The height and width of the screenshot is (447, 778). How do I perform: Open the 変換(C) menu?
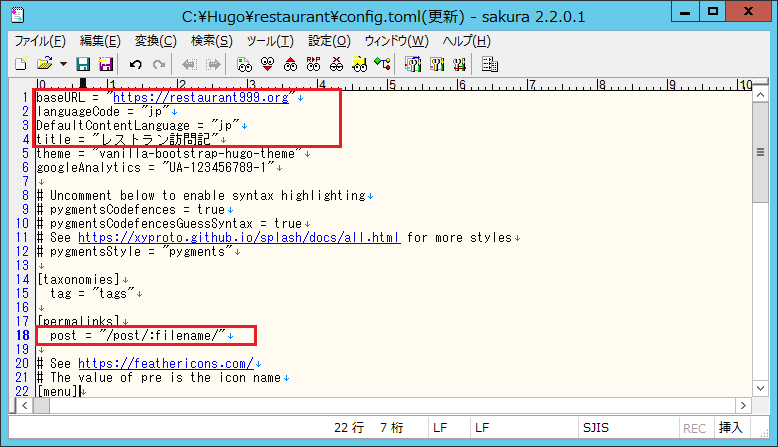(156, 41)
